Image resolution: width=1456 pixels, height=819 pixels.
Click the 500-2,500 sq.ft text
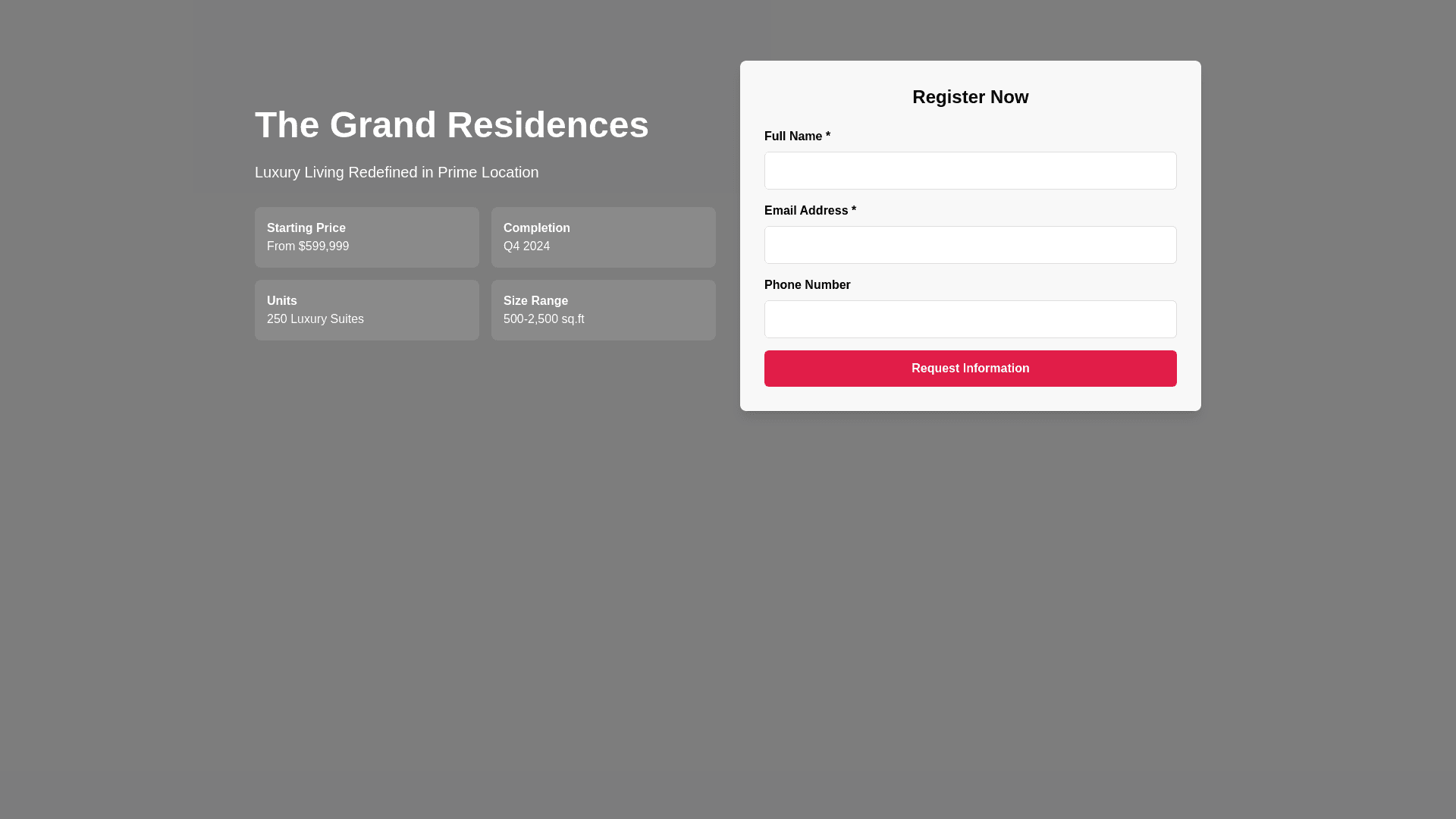click(544, 319)
